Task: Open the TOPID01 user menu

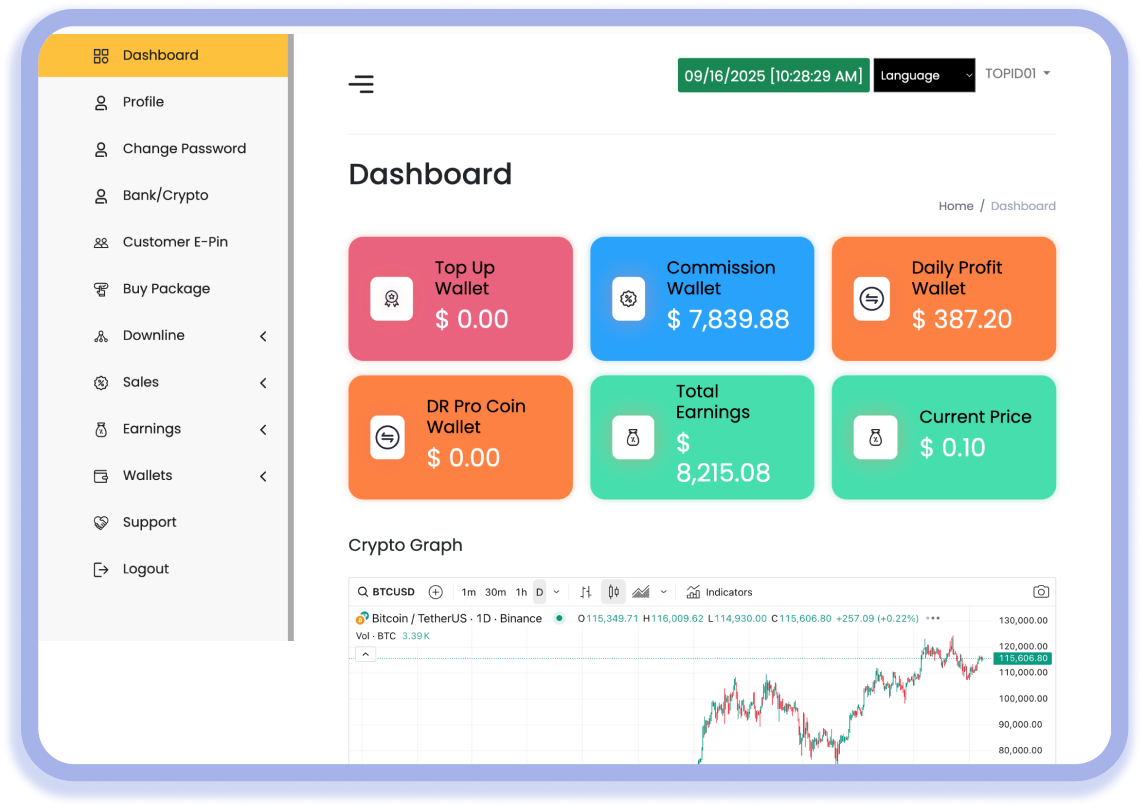Action: (x=1017, y=74)
